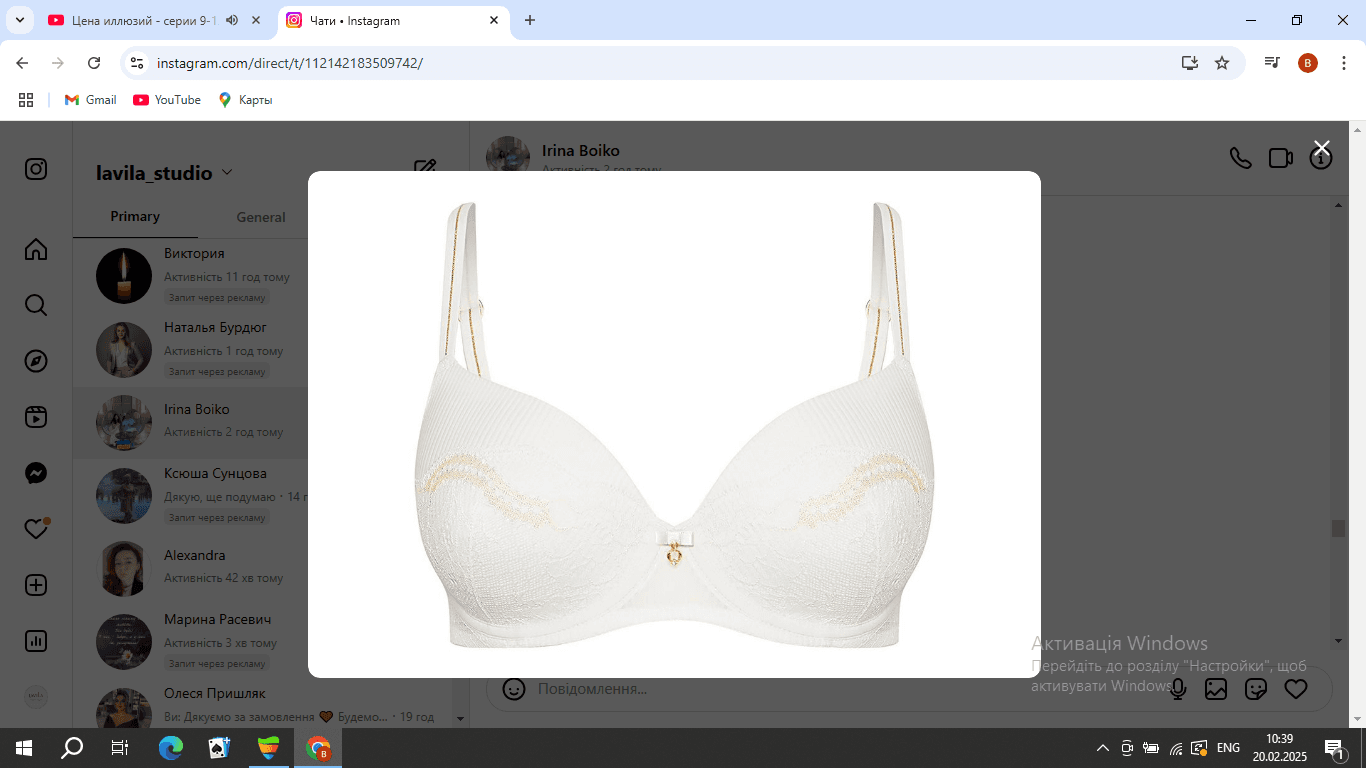The width and height of the screenshot is (1366, 768).
Task: Open Chrome three-dot menu
Action: coord(1343,63)
